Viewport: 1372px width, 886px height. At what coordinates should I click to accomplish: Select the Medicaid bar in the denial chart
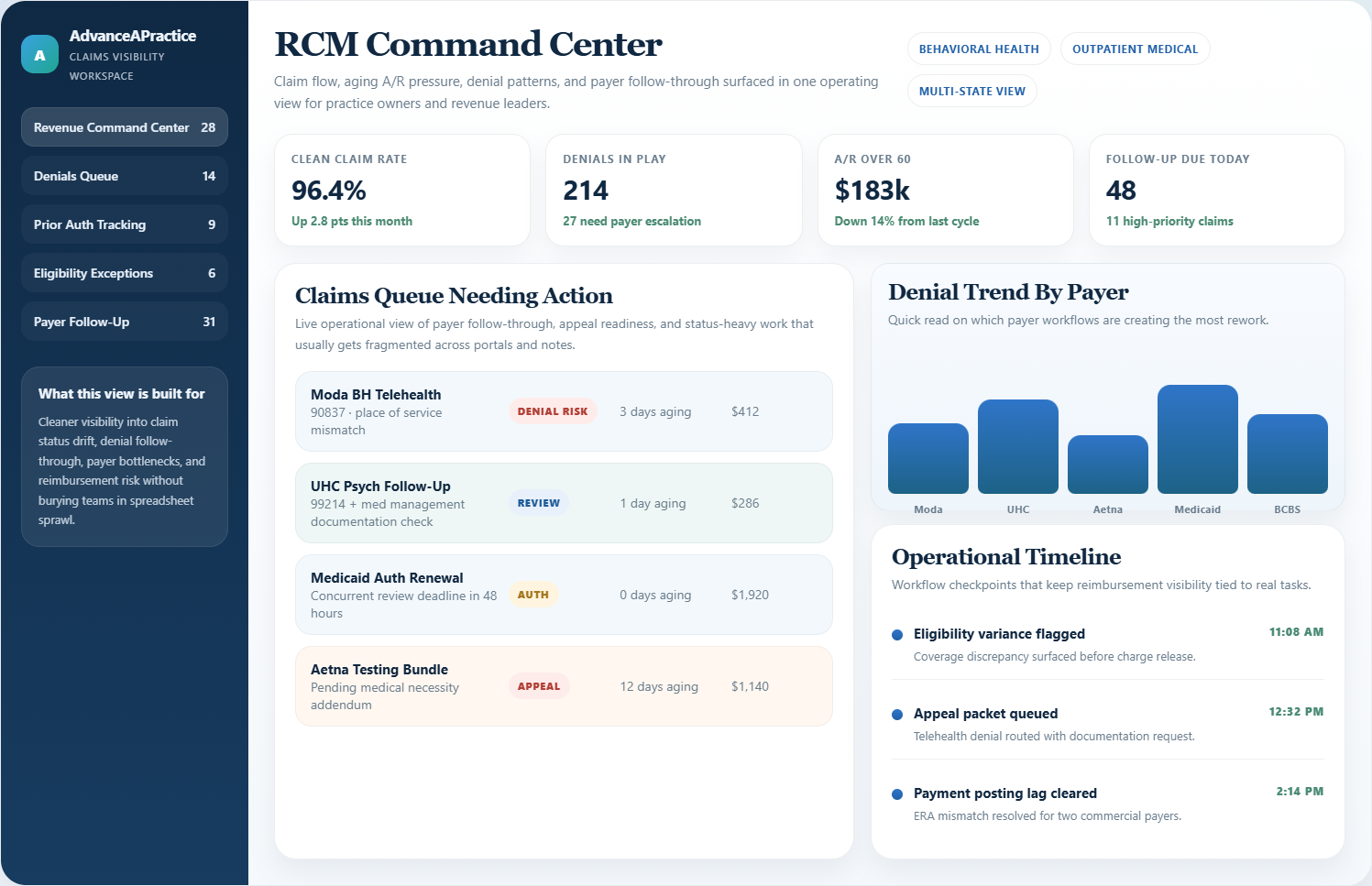1197,440
